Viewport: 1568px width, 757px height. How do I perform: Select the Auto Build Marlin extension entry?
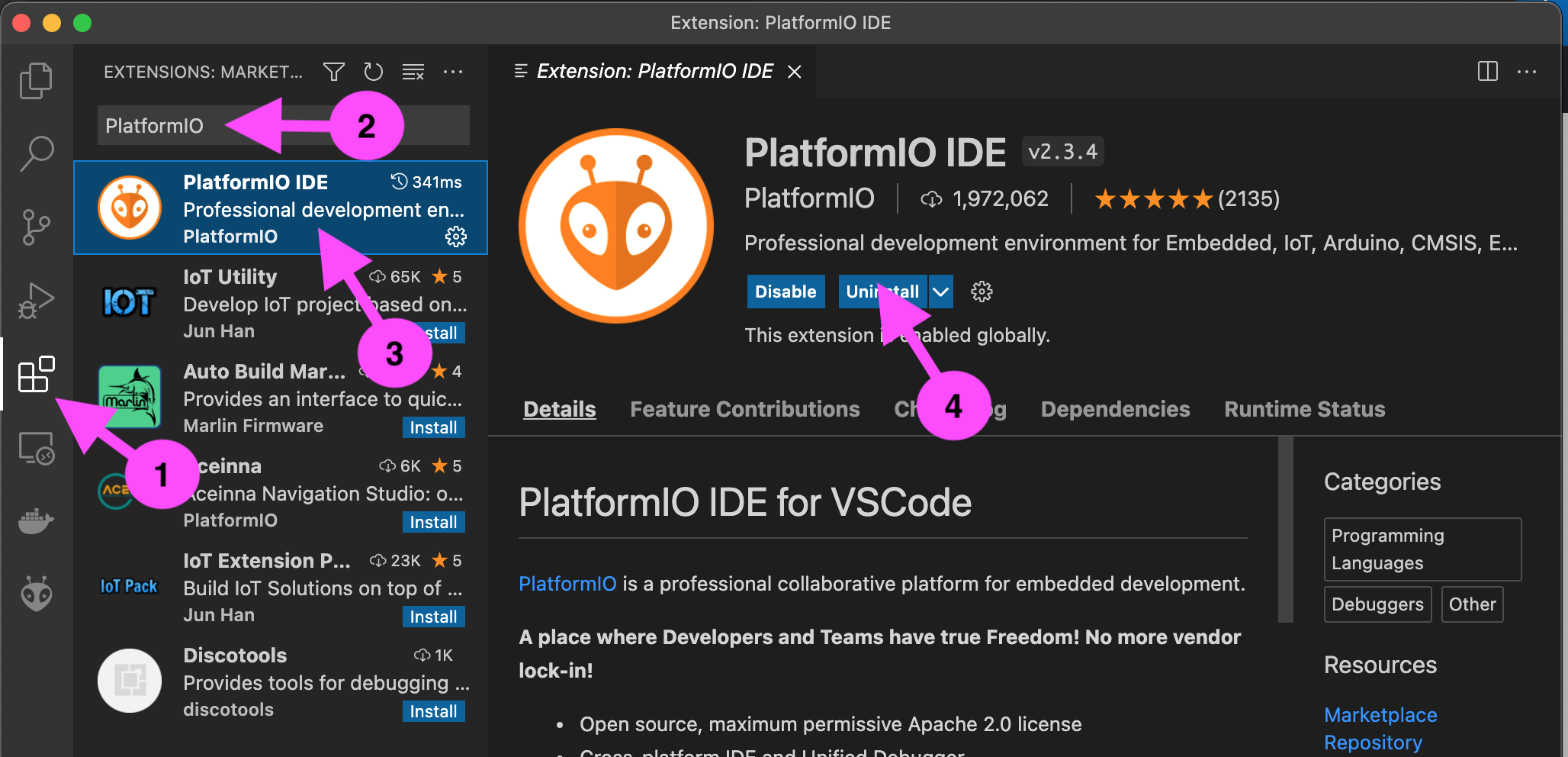click(281, 398)
